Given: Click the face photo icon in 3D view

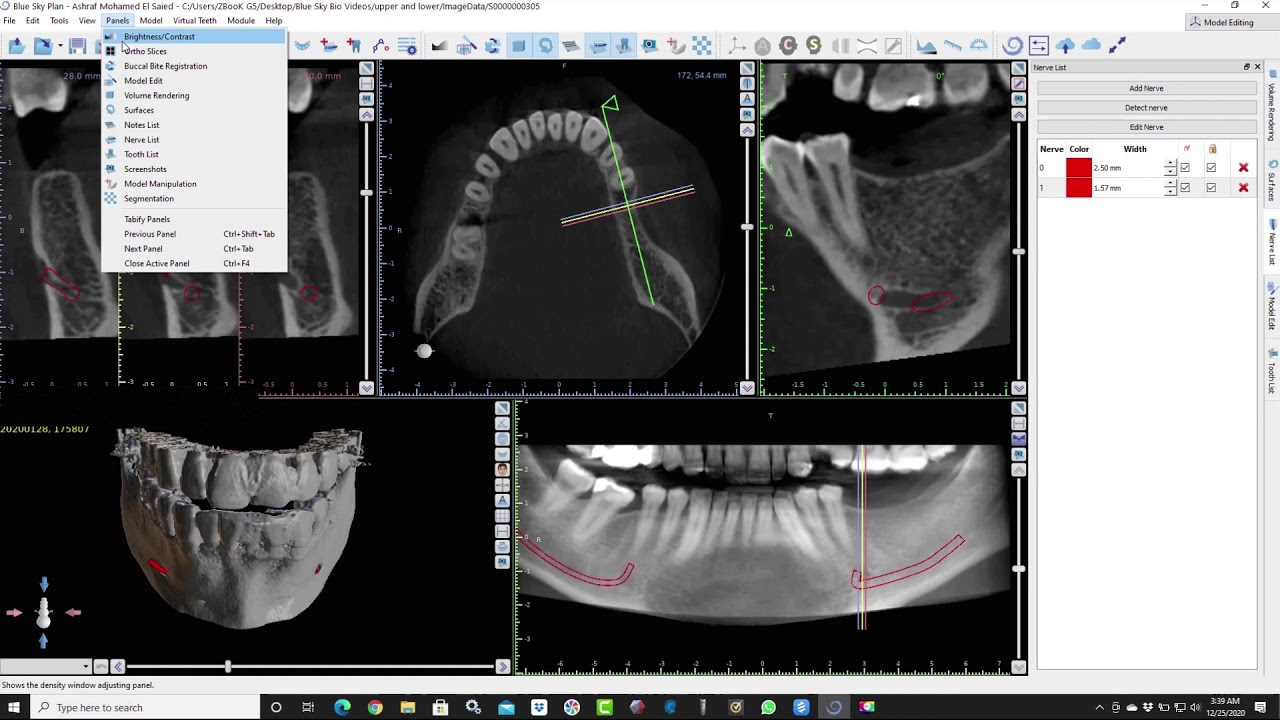Looking at the screenshot, I should pos(502,469).
